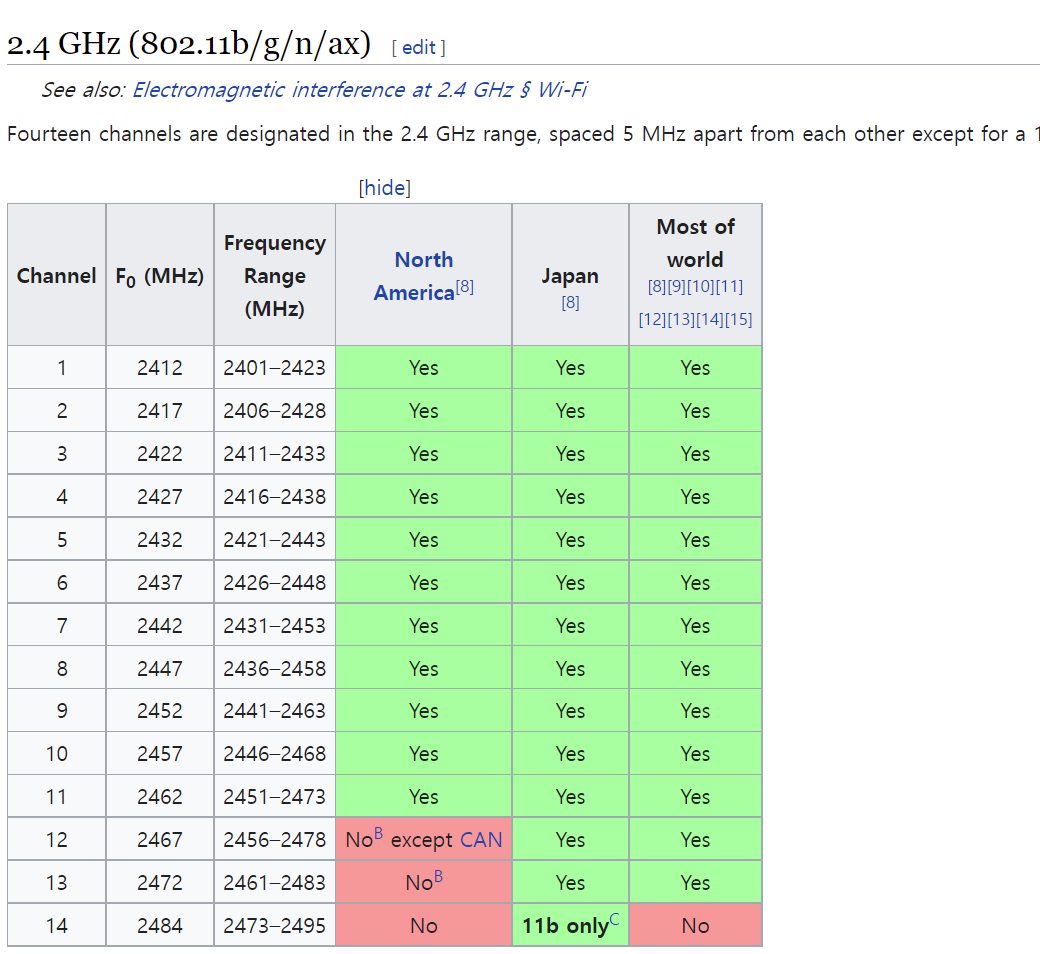Open reference [10] in Most of world header
Screen dimensions: 1040x954
click(700, 287)
